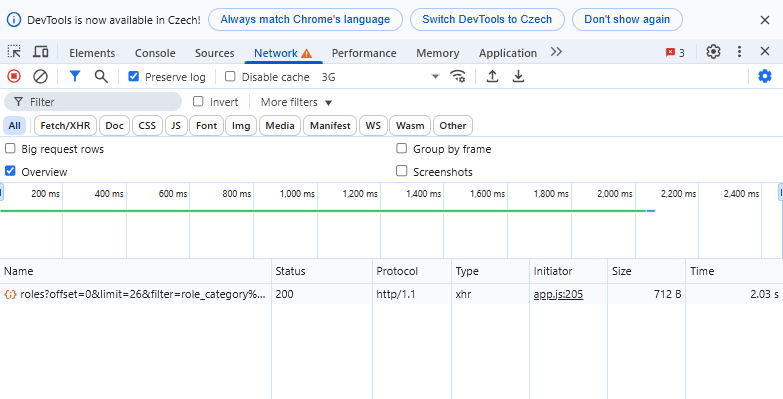Clear the network log
Image resolution: width=783 pixels, height=399 pixels.
coord(40,76)
